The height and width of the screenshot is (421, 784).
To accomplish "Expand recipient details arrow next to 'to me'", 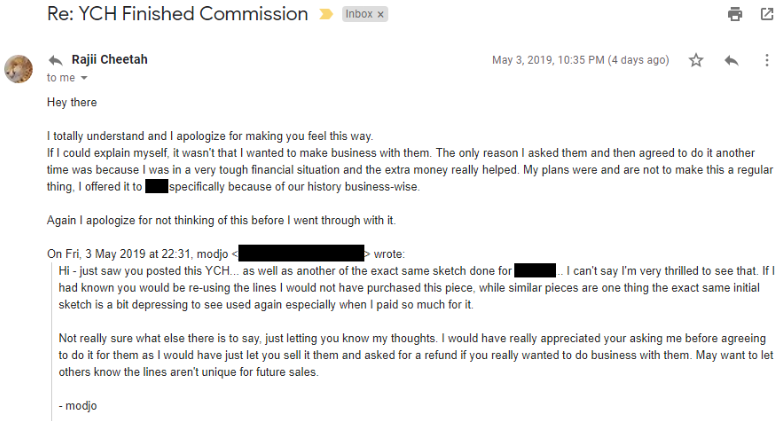I will pyautogui.click(x=84, y=78).
